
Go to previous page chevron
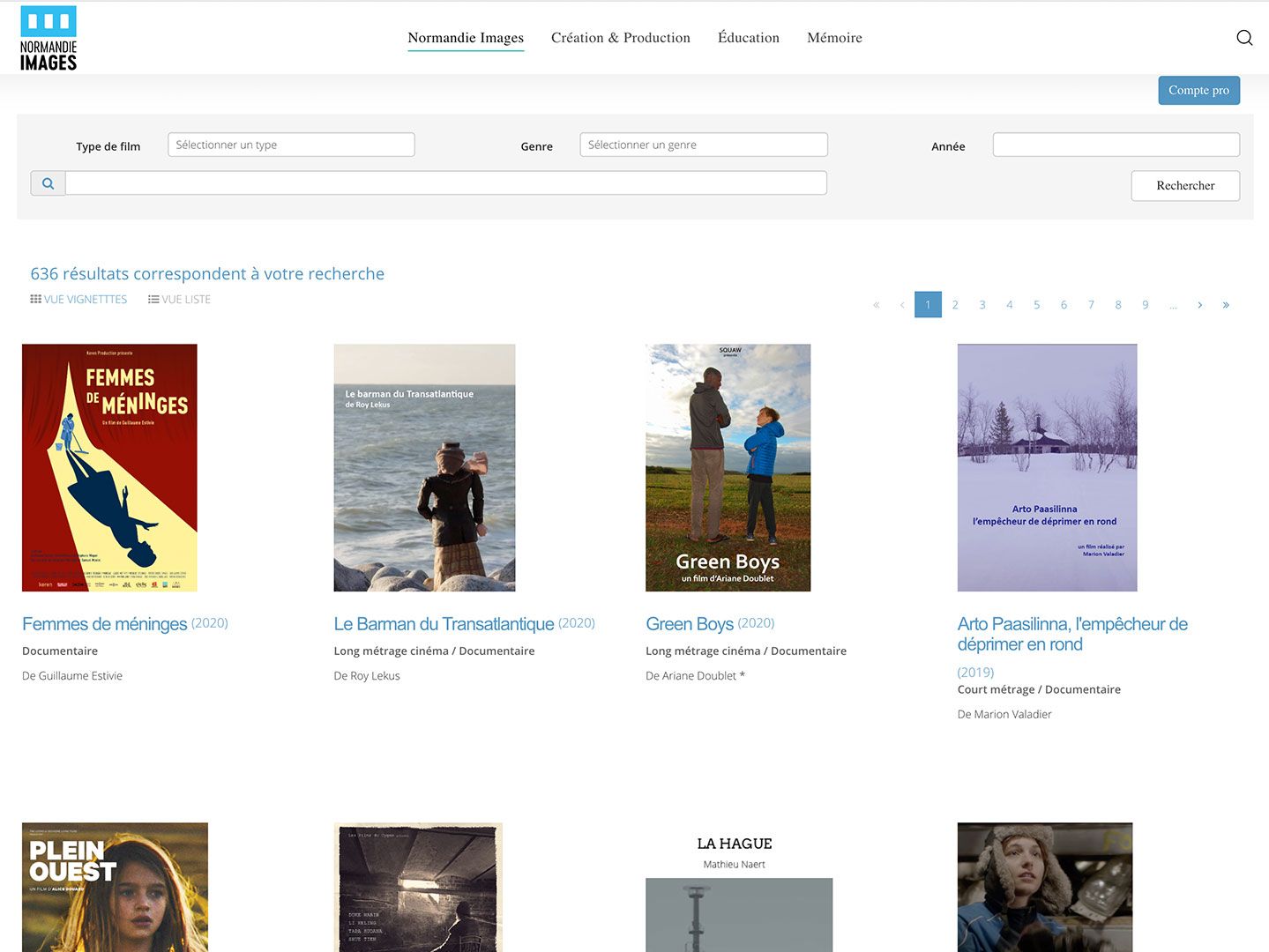[x=902, y=305]
